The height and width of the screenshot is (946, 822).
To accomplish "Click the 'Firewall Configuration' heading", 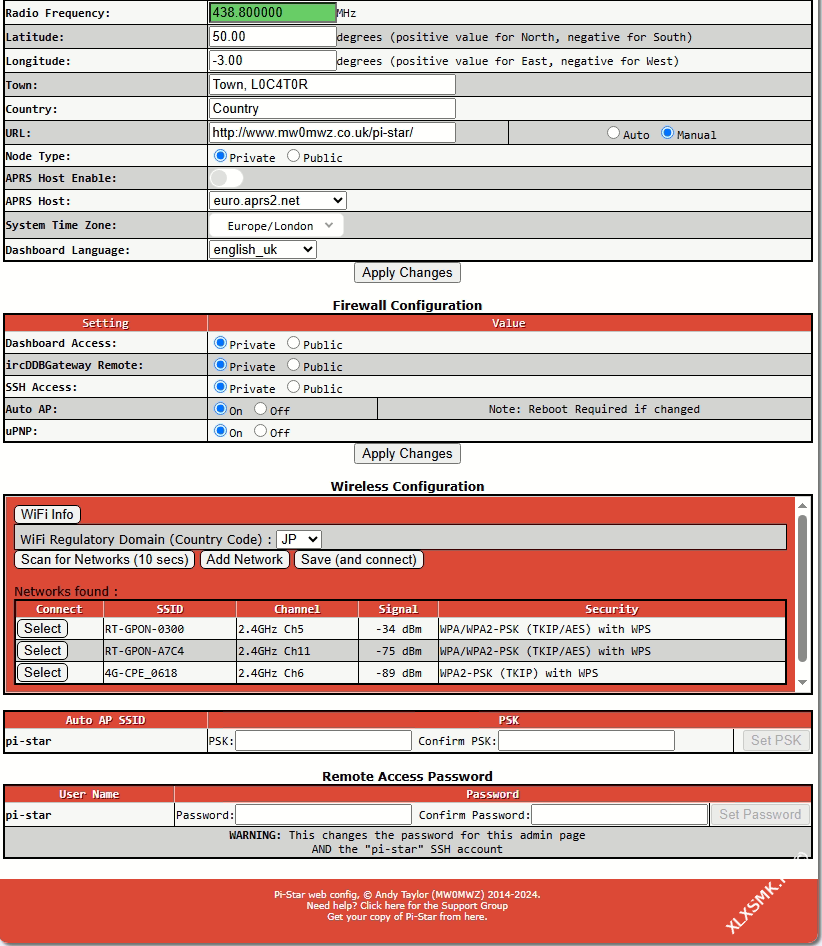I will coord(407,305).
